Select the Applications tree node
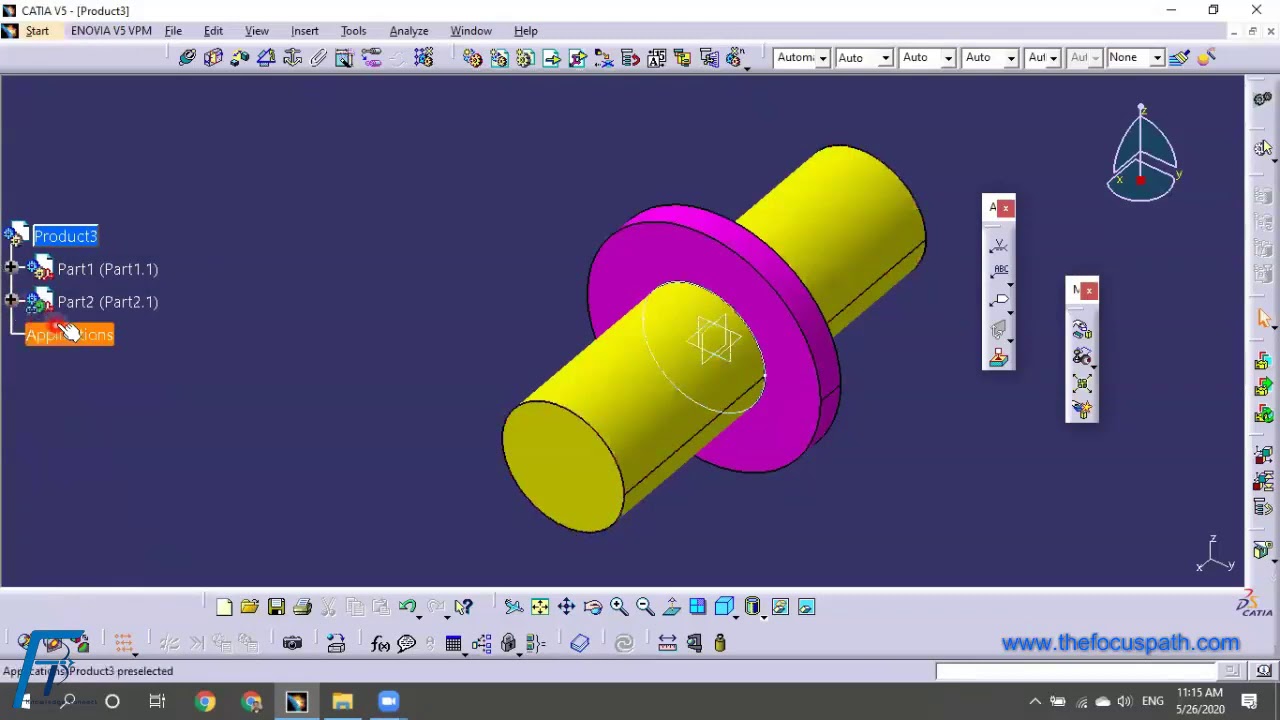 point(69,335)
